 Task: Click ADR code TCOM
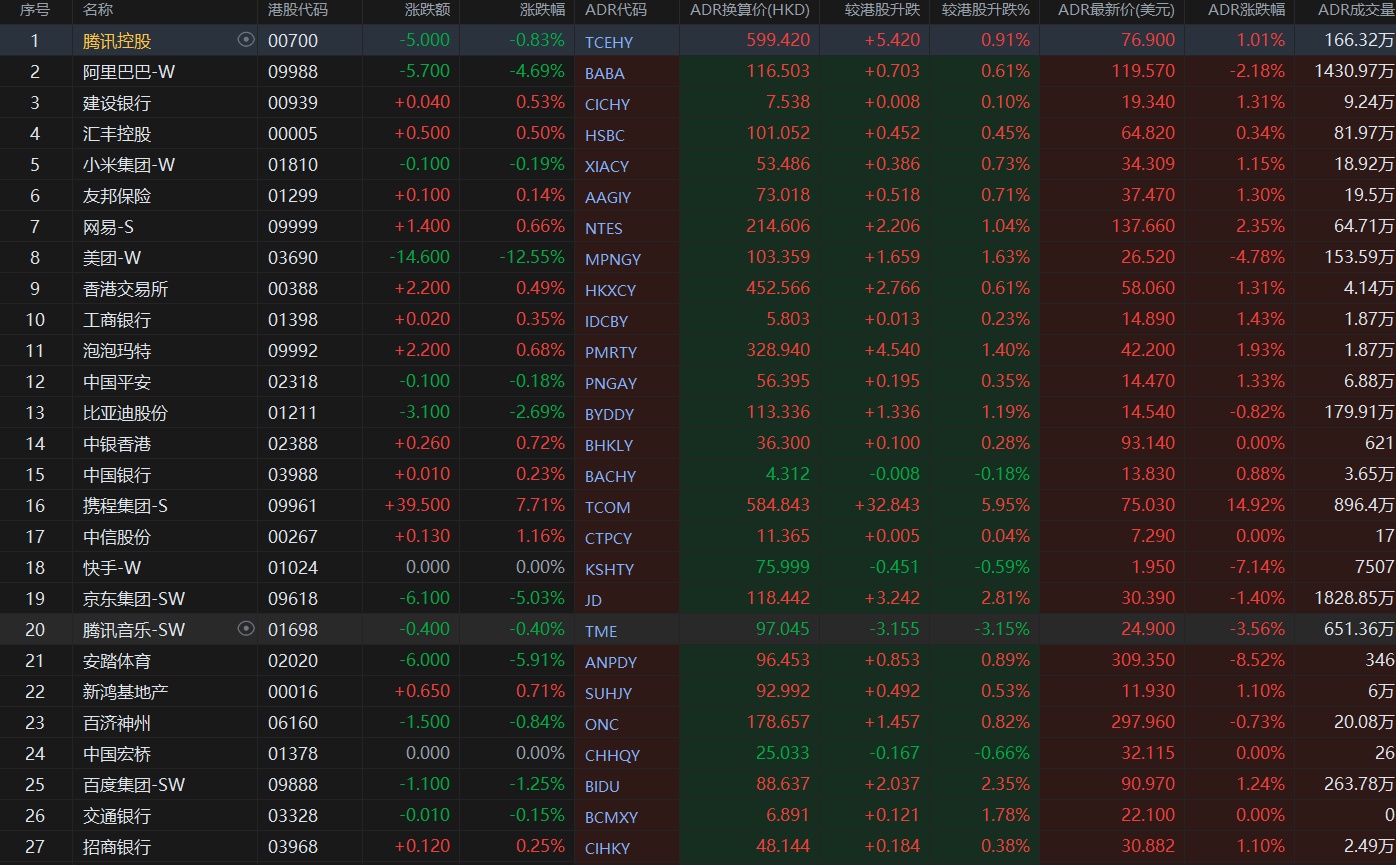pos(608,507)
